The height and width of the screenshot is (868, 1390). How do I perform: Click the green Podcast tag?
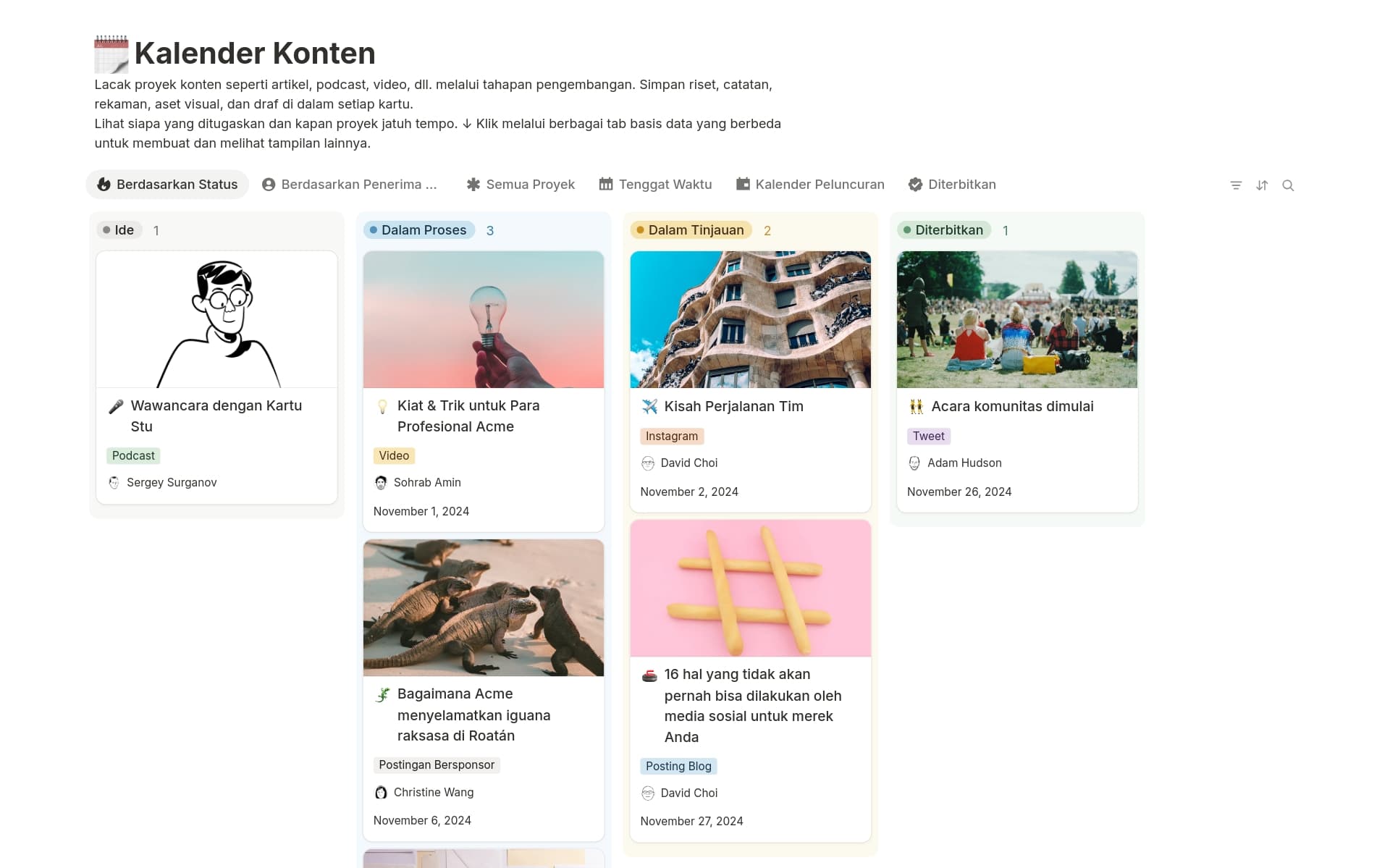coord(133,456)
